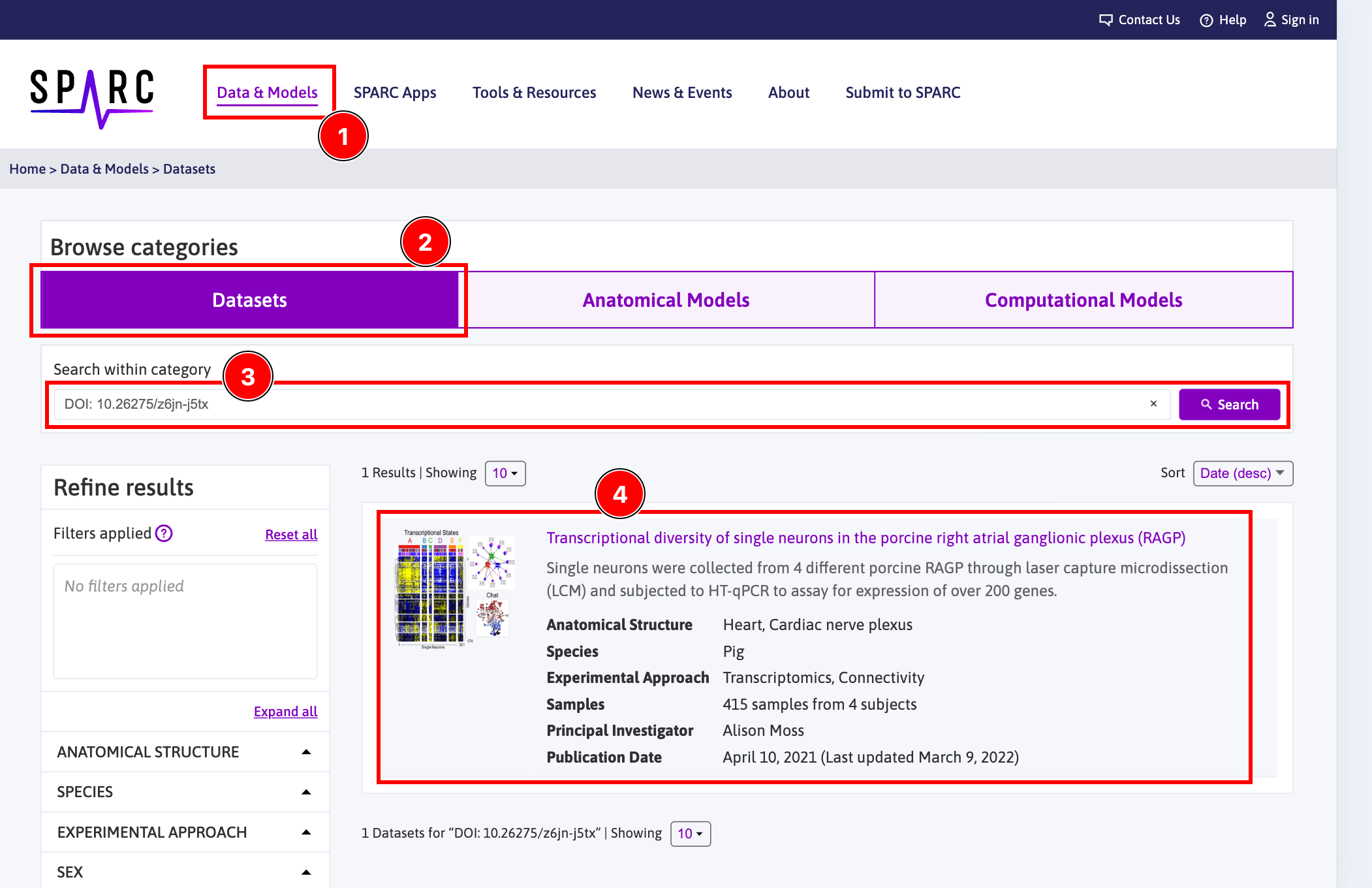Click the dataset heatmap thumbnail
The image size is (1372, 888).
[x=455, y=589]
